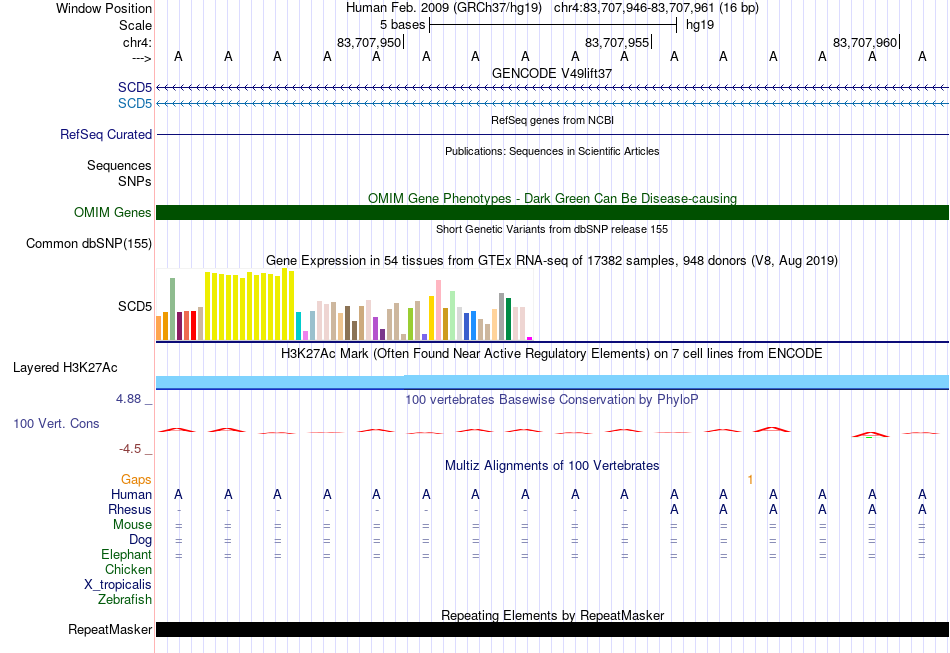Image resolution: width=950 pixels, height=653 pixels.
Task: Select the Zebrafish species label
Action: pos(125,599)
